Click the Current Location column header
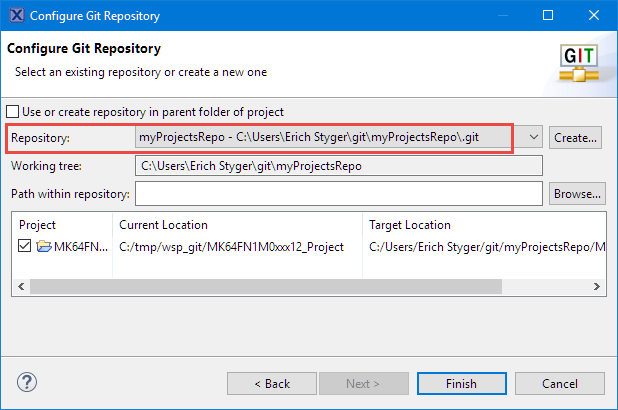The width and height of the screenshot is (618, 410). coord(164,225)
